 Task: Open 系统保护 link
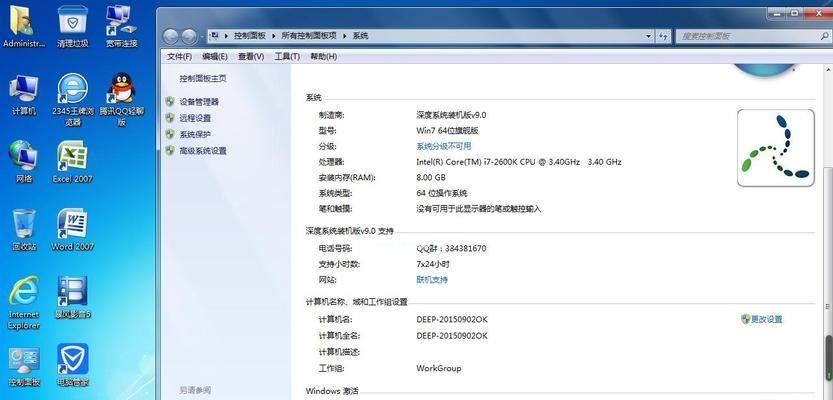pyautogui.click(x=195, y=134)
